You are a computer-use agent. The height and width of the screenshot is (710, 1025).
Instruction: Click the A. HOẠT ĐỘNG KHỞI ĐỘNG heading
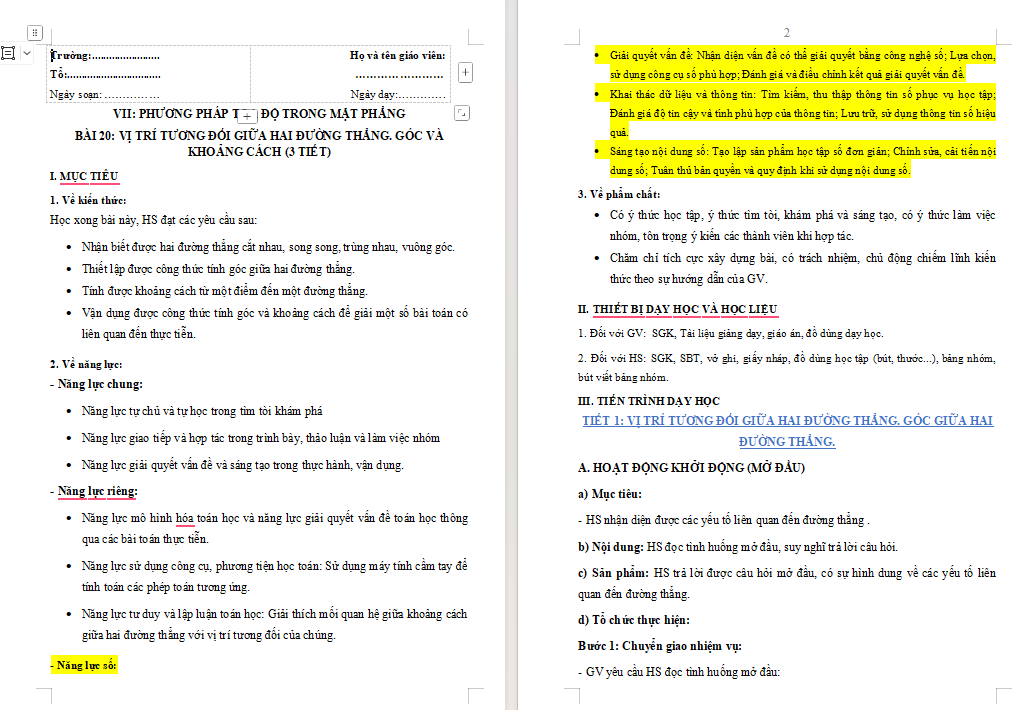(691, 467)
